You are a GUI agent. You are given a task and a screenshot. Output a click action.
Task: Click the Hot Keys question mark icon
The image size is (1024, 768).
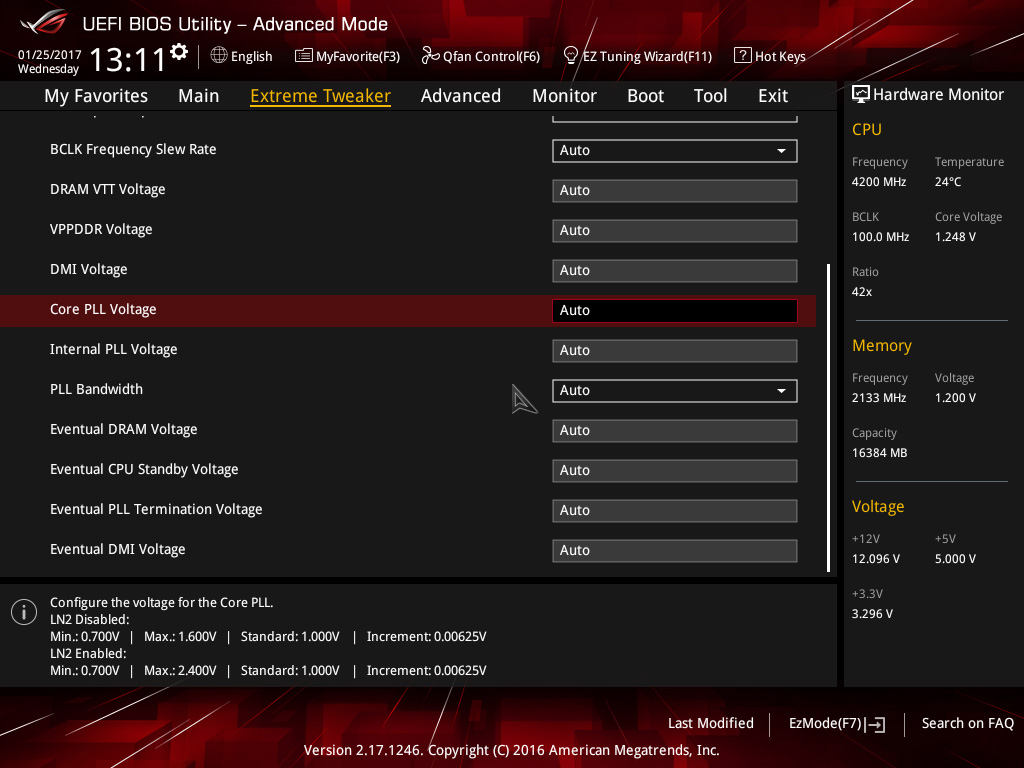pos(743,56)
